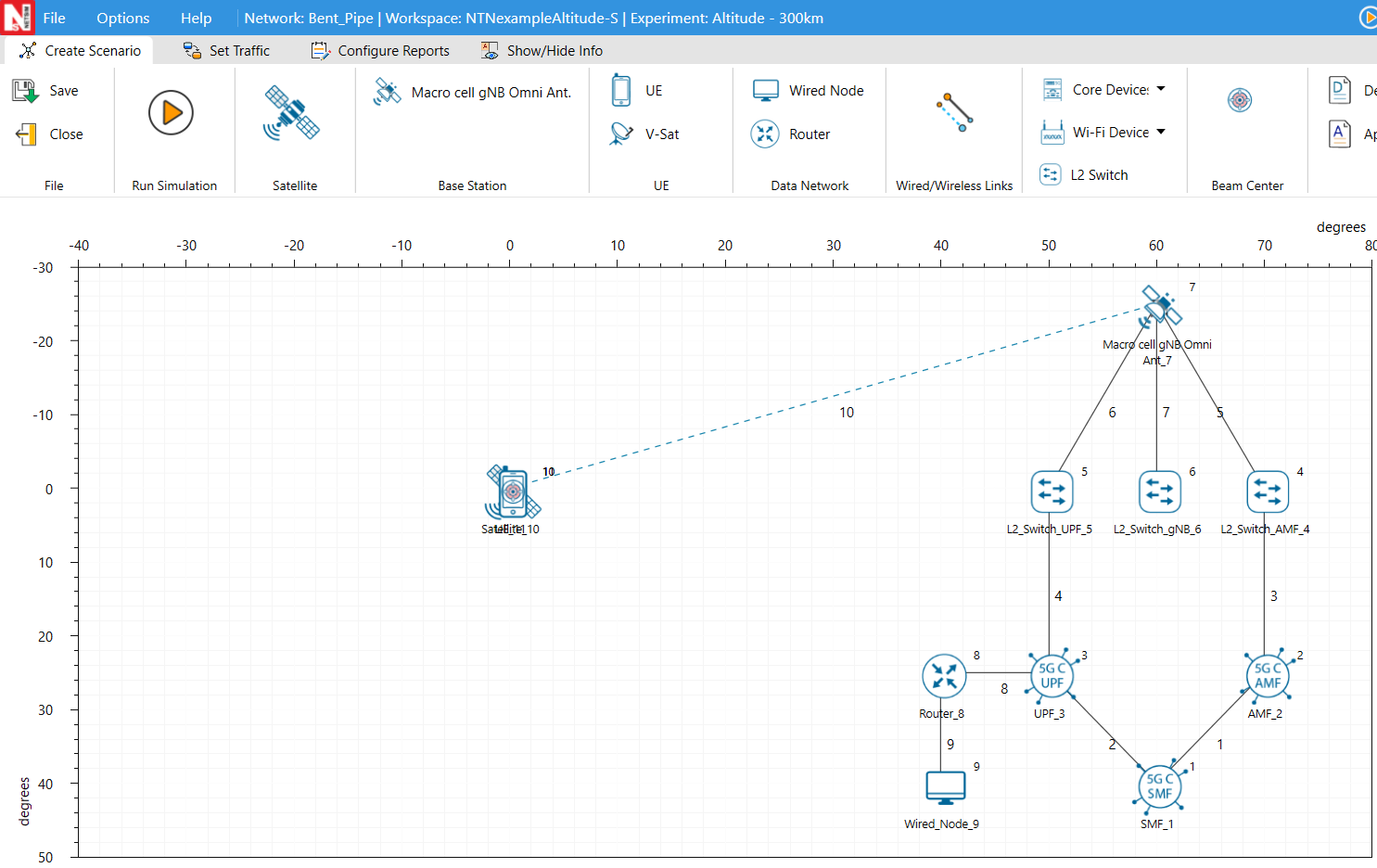Select the UPF_3 node on the canvas
This screenshot has width=1377, height=868.
pyautogui.click(x=1051, y=677)
